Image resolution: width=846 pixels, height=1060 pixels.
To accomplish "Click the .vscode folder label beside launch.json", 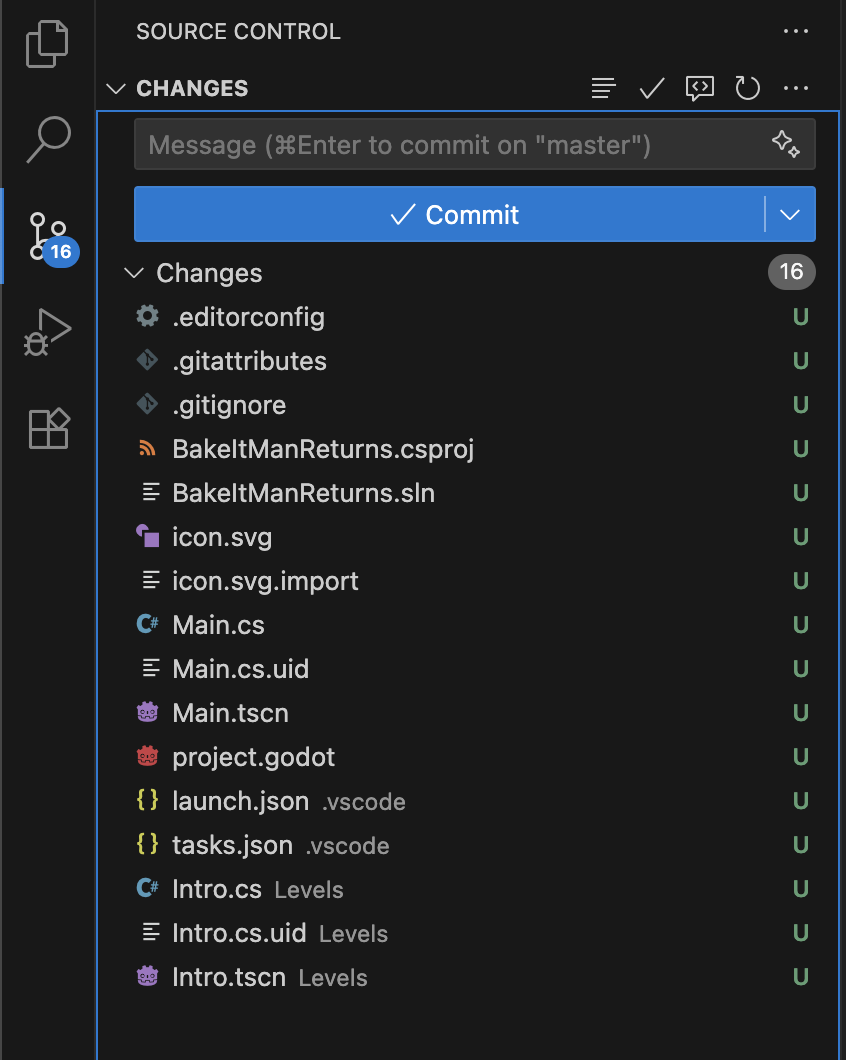I will (364, 802).
